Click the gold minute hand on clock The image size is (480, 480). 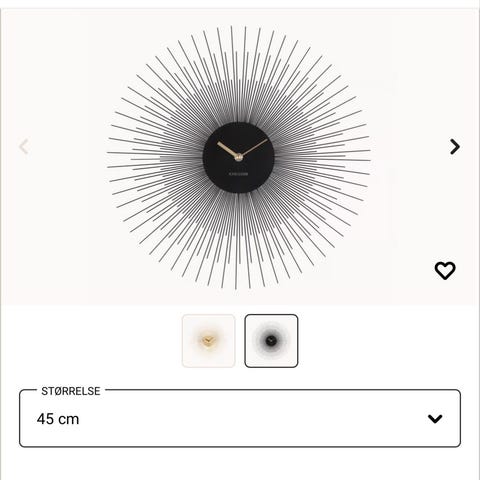(254, 147)
